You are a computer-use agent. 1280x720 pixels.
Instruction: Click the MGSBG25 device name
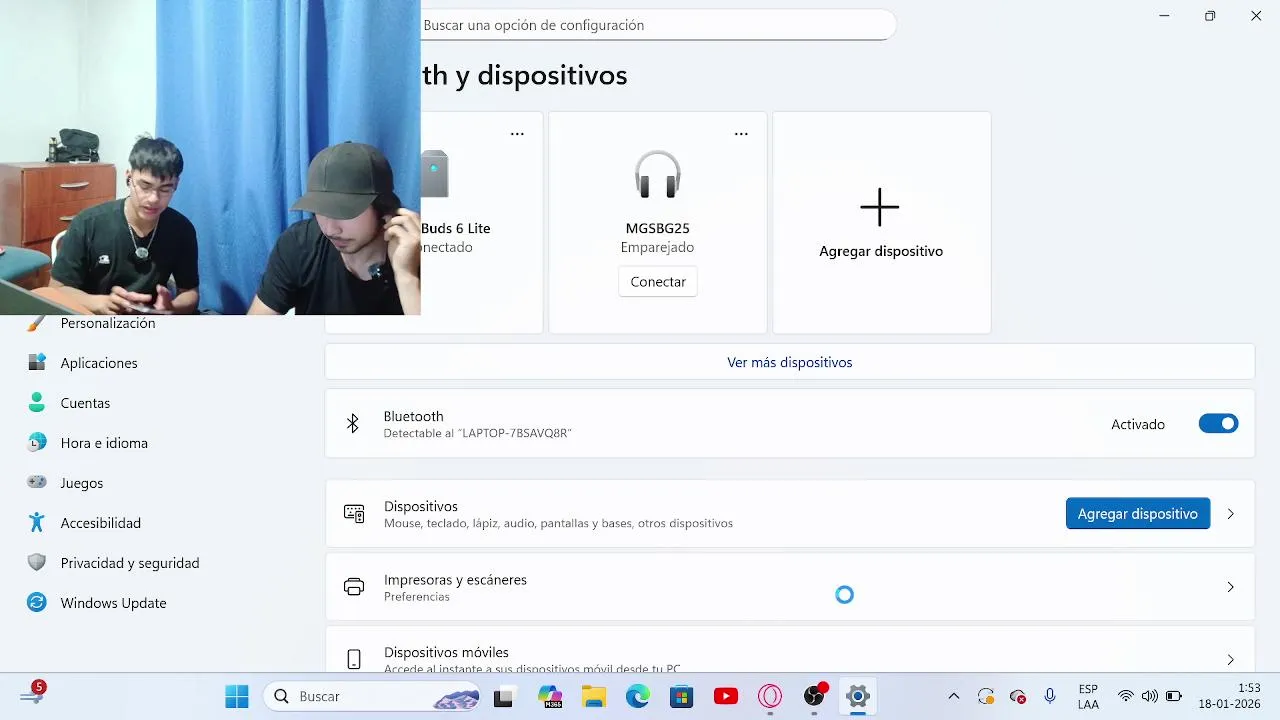pyautogui.click(x=657, y=228)
